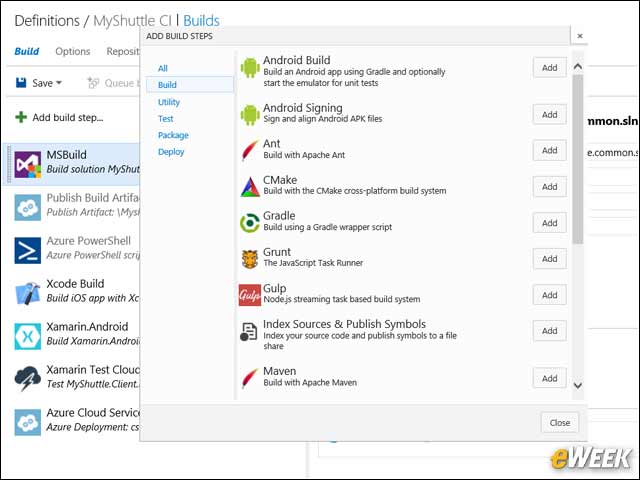
Task: Switch to the Options tab
Action: pyautogui.click(x=73, y=51)
